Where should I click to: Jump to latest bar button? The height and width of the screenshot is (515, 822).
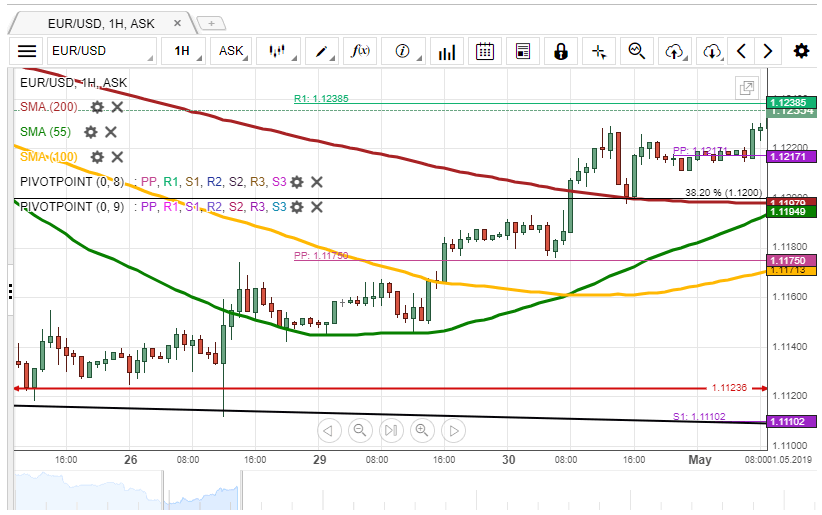391,431
